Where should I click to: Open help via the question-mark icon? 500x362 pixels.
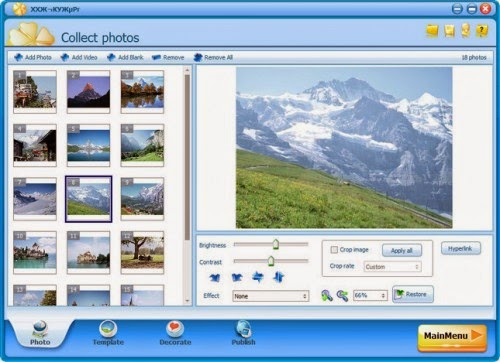point(482,31)
